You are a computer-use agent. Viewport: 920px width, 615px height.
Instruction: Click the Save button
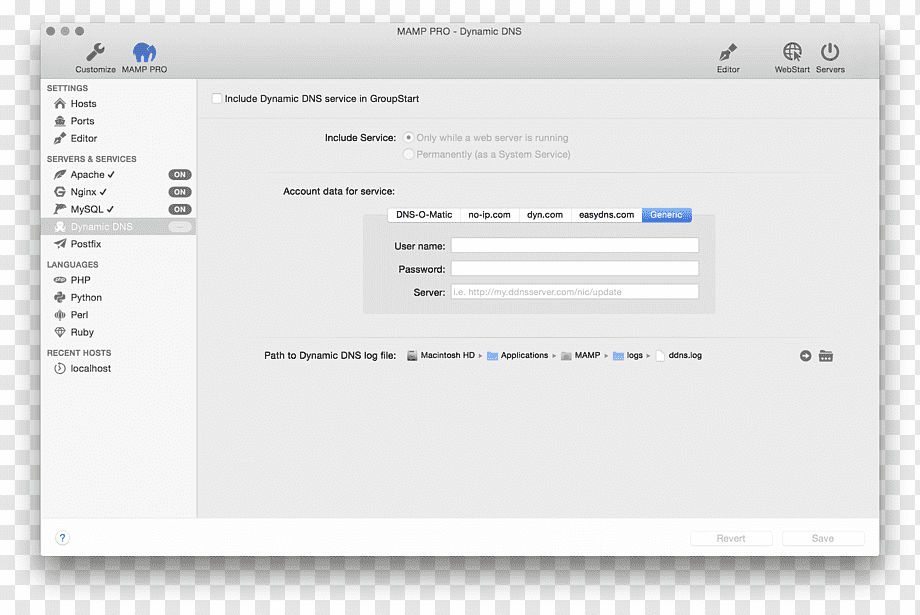coord(823,538)
